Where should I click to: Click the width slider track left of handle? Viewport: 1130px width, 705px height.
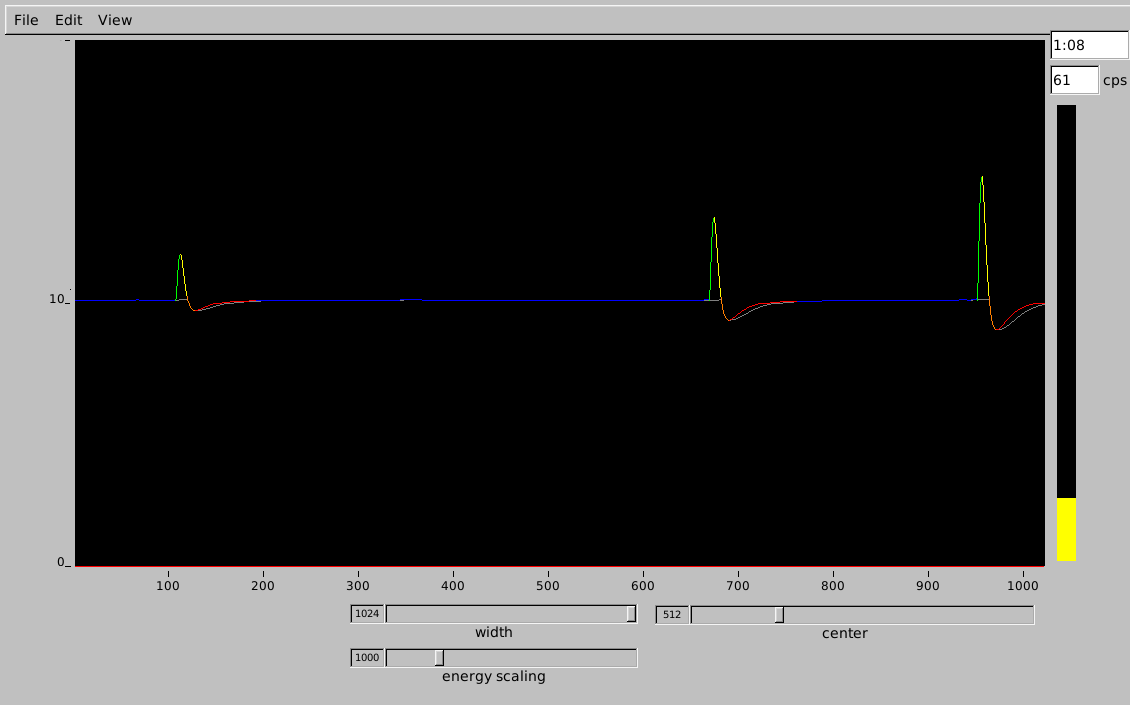[x=500, y=614]
